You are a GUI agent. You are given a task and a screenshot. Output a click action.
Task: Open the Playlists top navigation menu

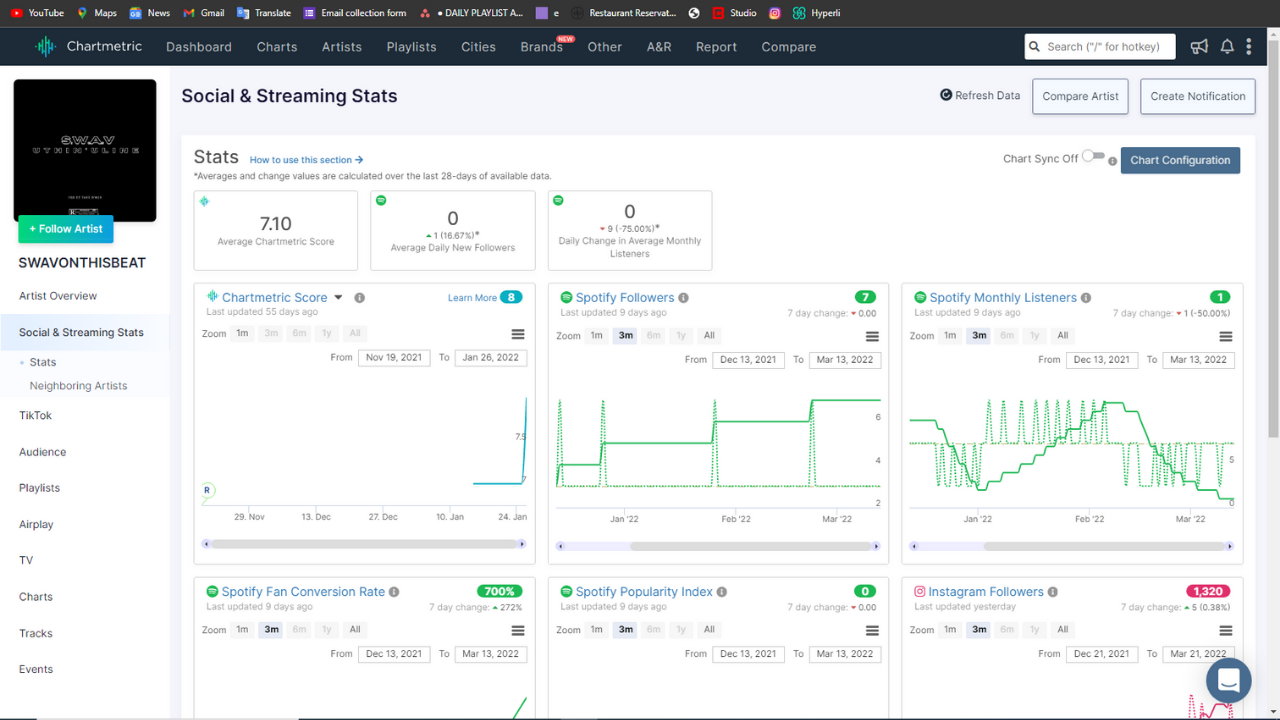411,47
